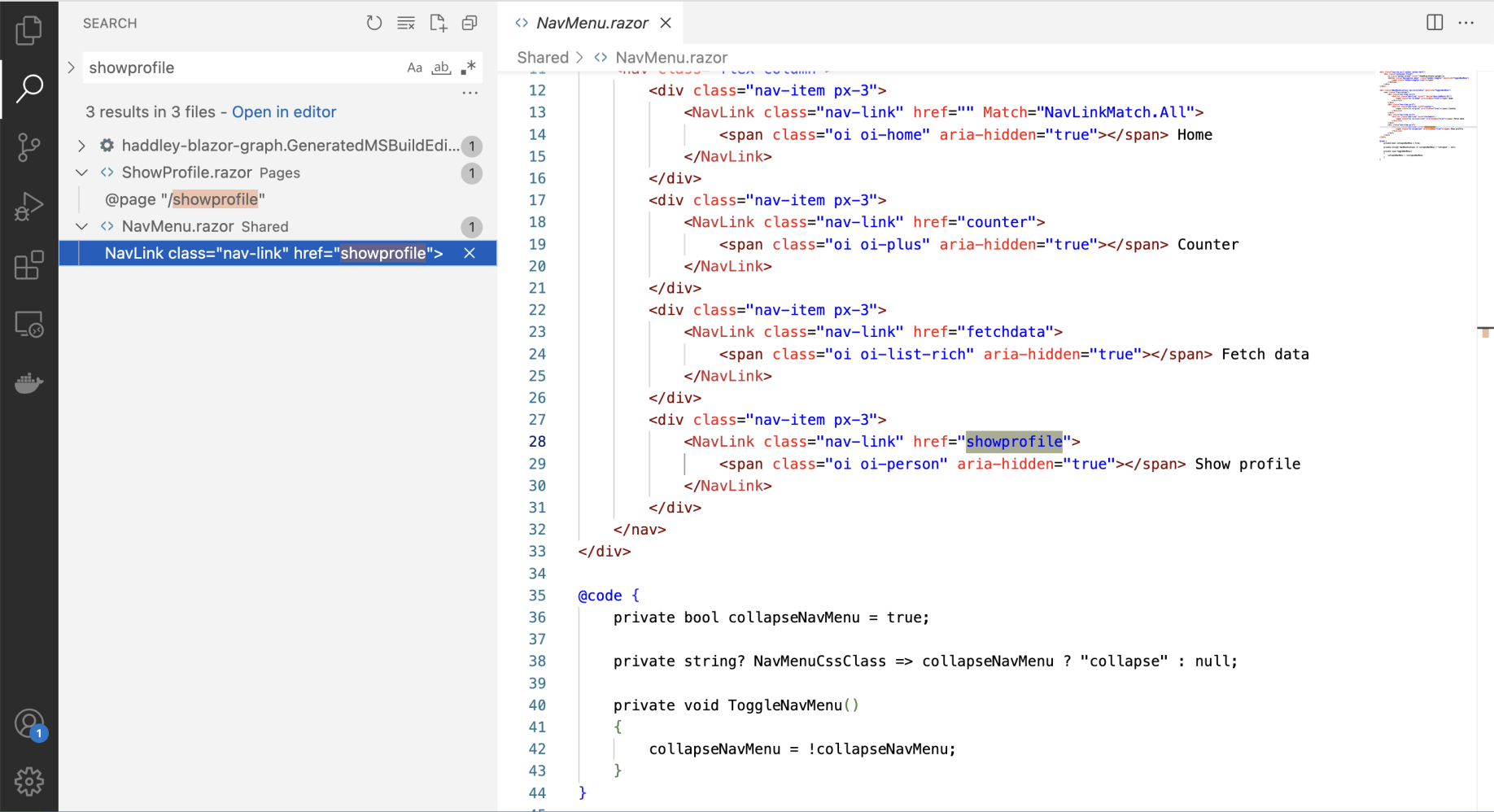Image resolution: width=1494 pixels, height=812 pixels.
Task: Refresh the search results
Action: click(x=374, y=24)
